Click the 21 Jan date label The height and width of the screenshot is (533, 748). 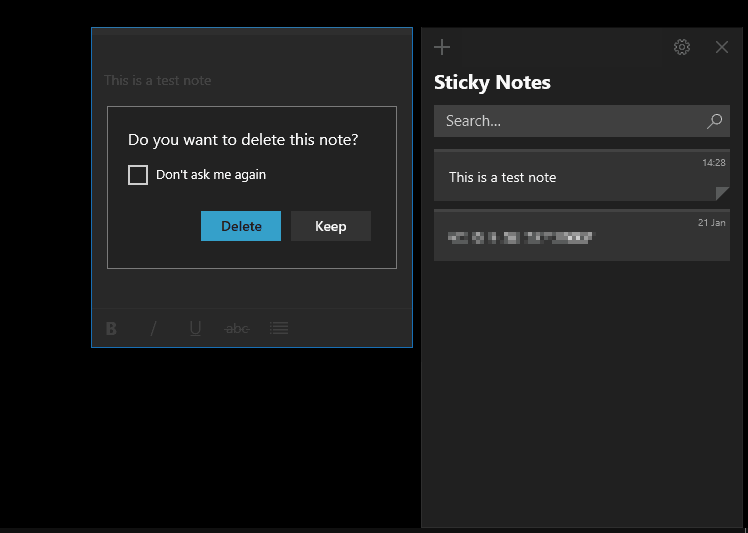[711, 222]
